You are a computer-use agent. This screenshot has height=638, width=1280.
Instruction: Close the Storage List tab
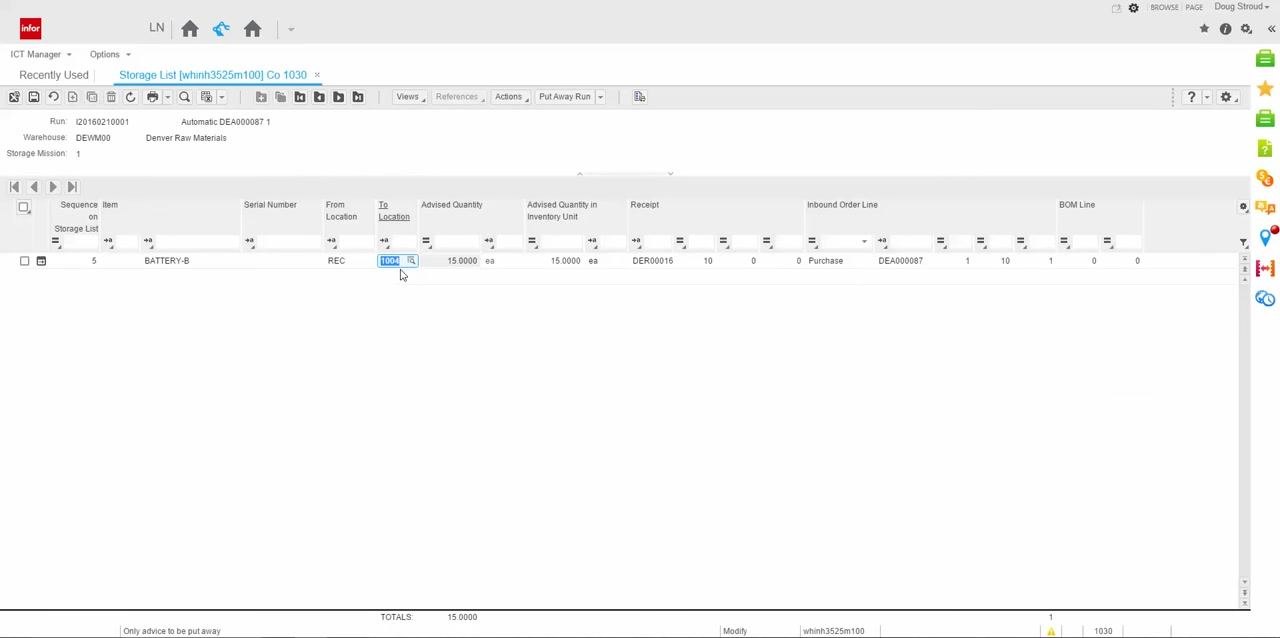pyautogui.click(x=317, y=75)
